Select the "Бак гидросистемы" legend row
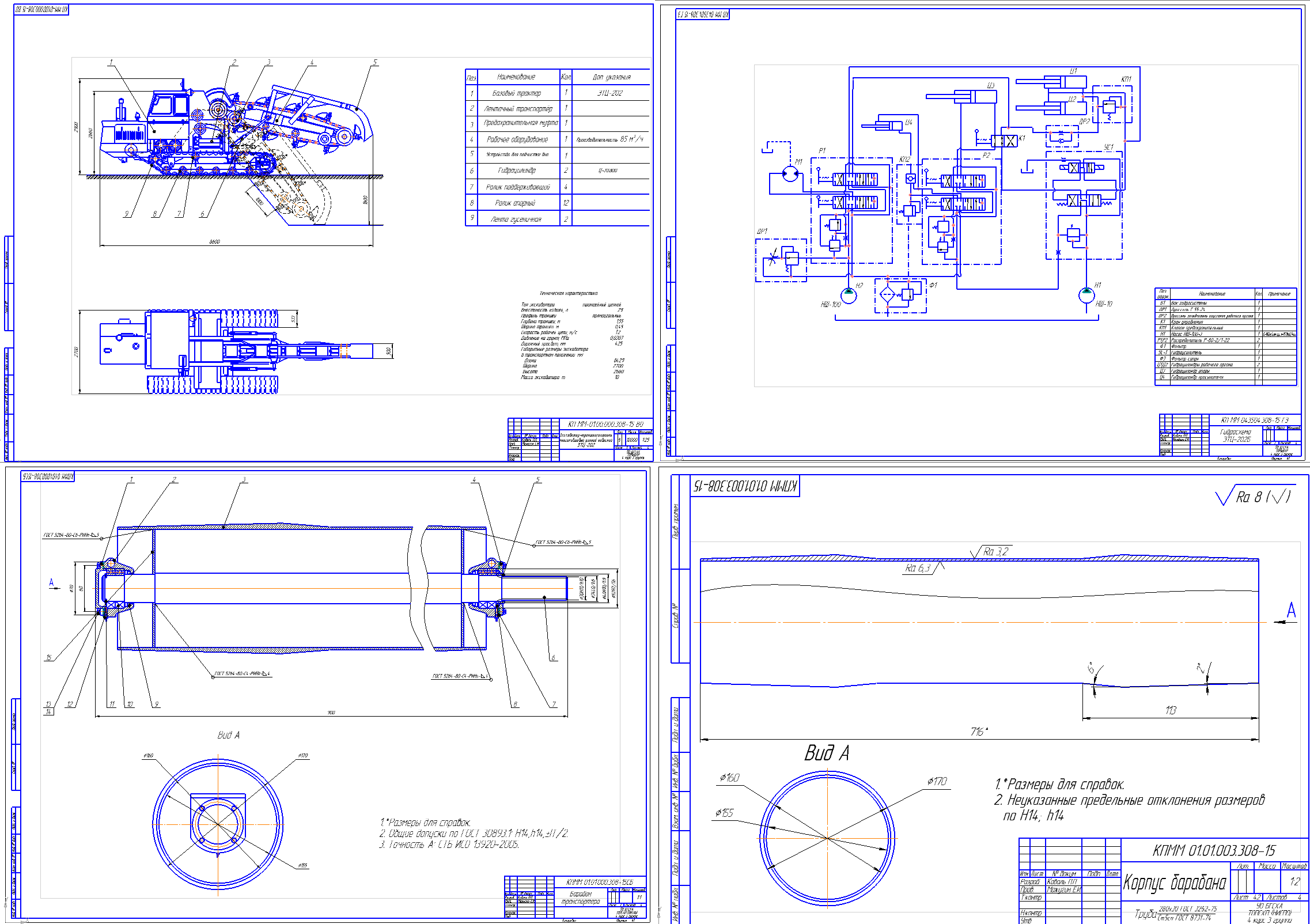This screenshot has height=924, width=1310. (1225, 302)
